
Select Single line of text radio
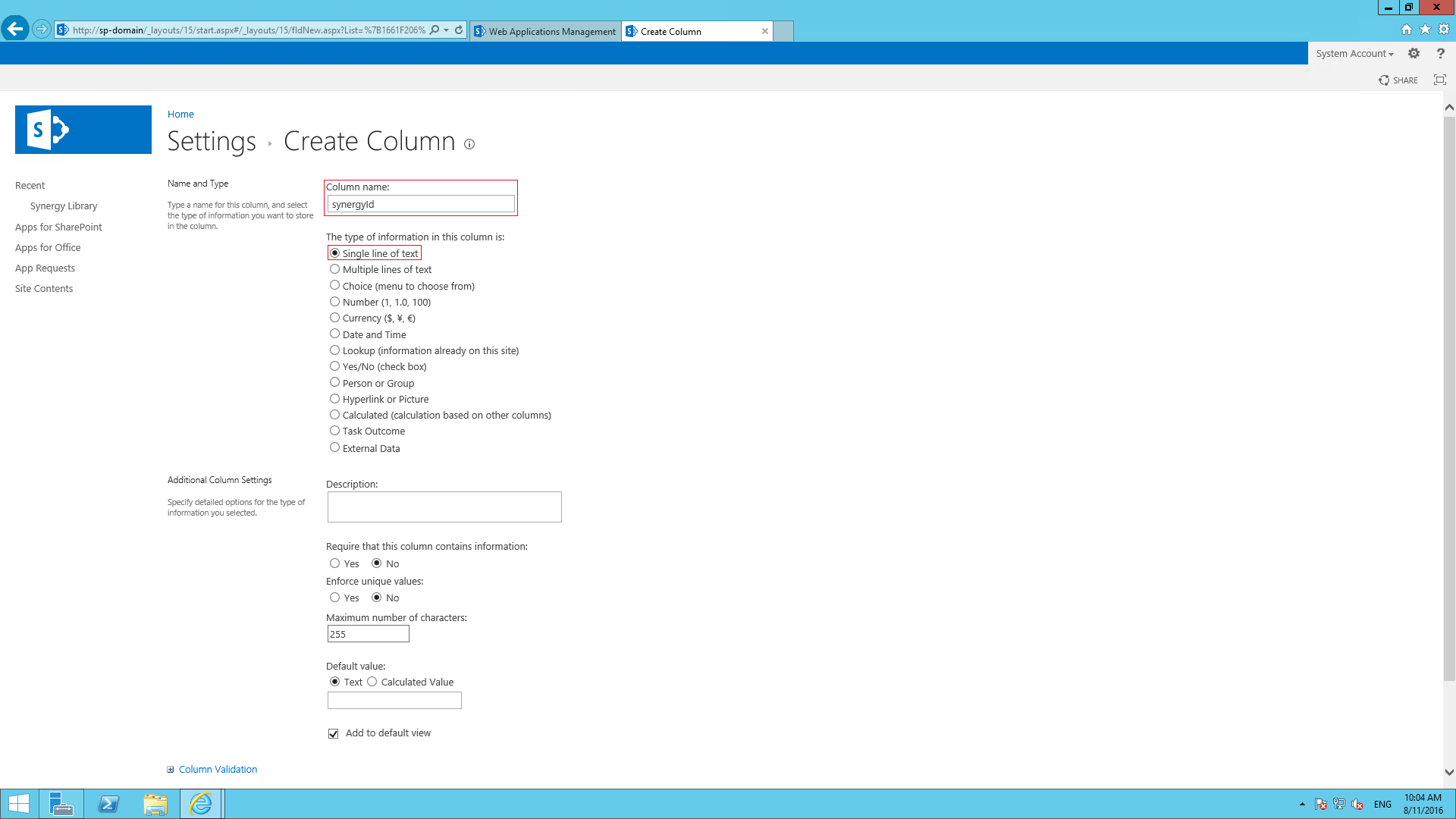[x=334, y=253]
